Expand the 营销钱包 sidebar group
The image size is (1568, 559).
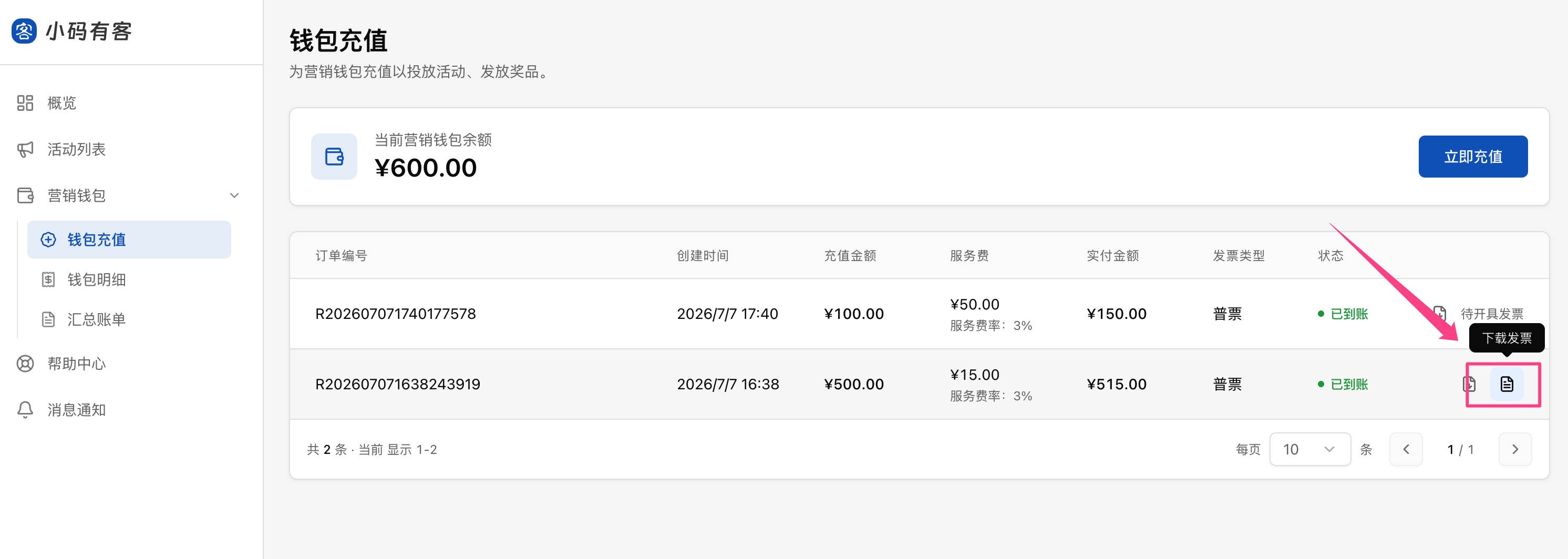[128, 195]
